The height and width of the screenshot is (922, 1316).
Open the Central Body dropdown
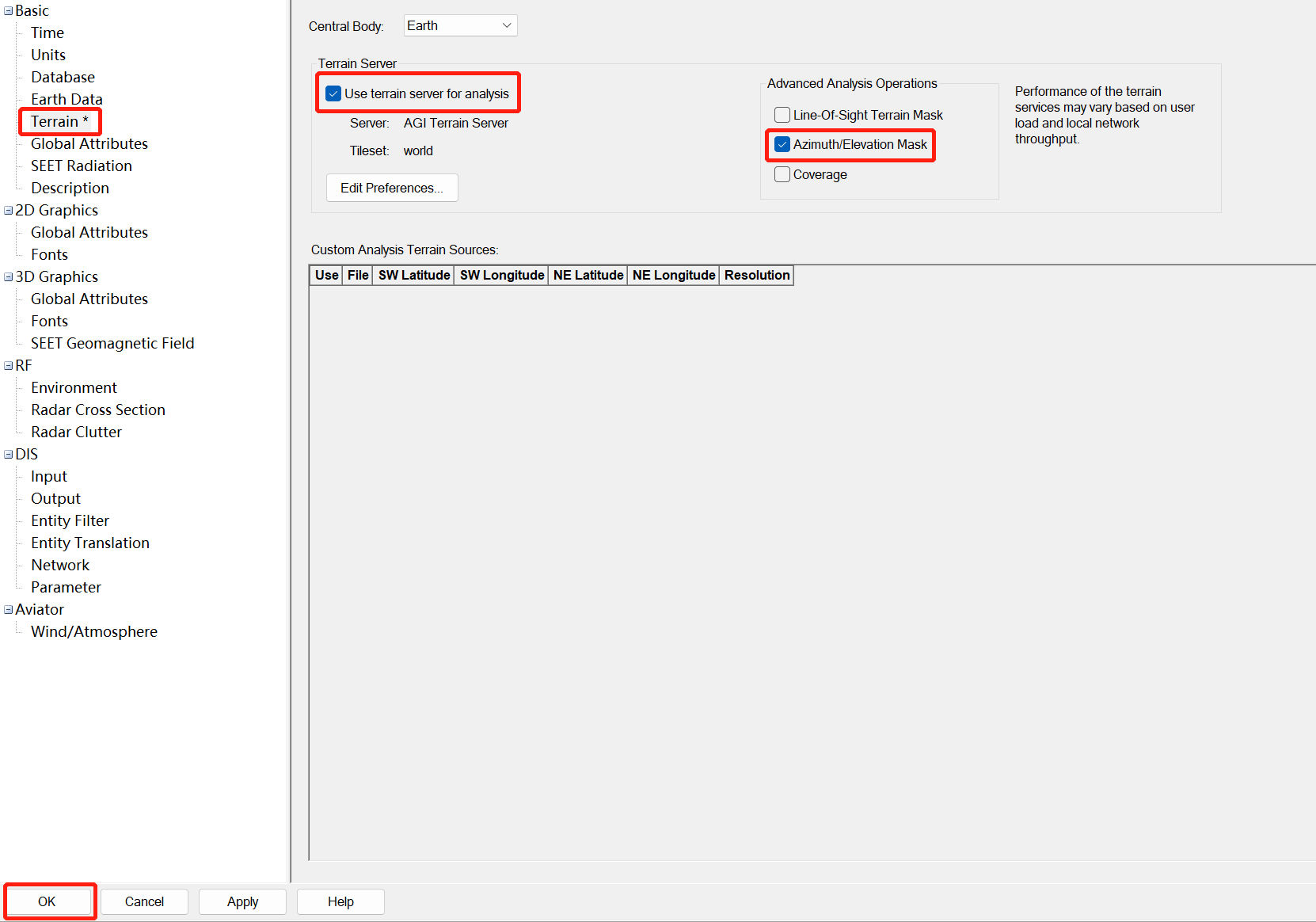click(x=460, y=25)
